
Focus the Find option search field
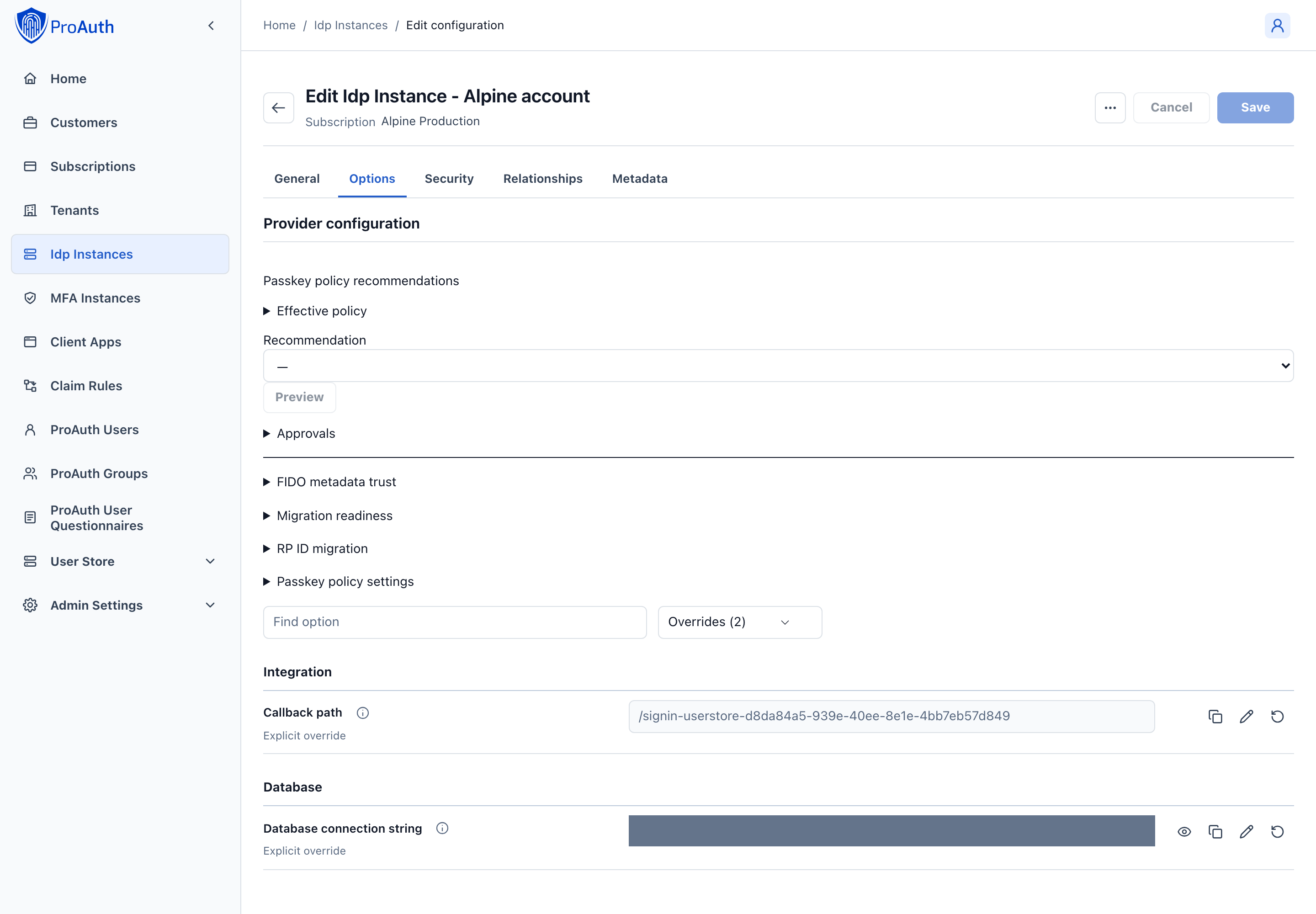pos(455,622)
